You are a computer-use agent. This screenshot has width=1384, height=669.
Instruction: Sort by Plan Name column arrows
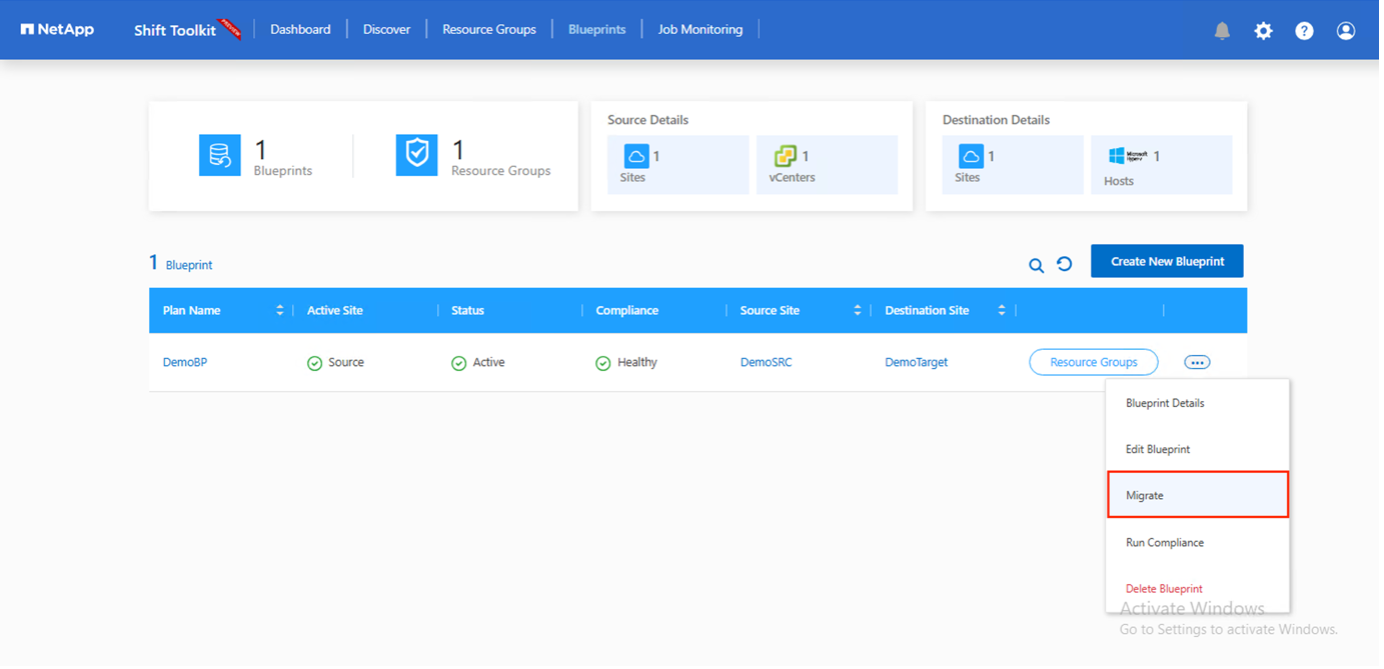point(280,311)
